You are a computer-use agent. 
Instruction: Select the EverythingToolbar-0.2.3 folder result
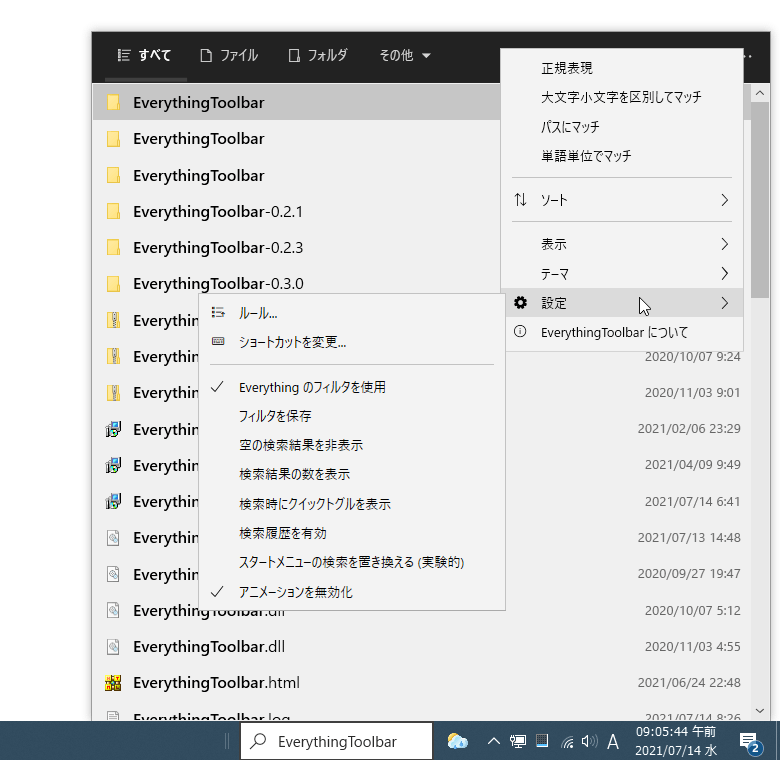(296, 247)
